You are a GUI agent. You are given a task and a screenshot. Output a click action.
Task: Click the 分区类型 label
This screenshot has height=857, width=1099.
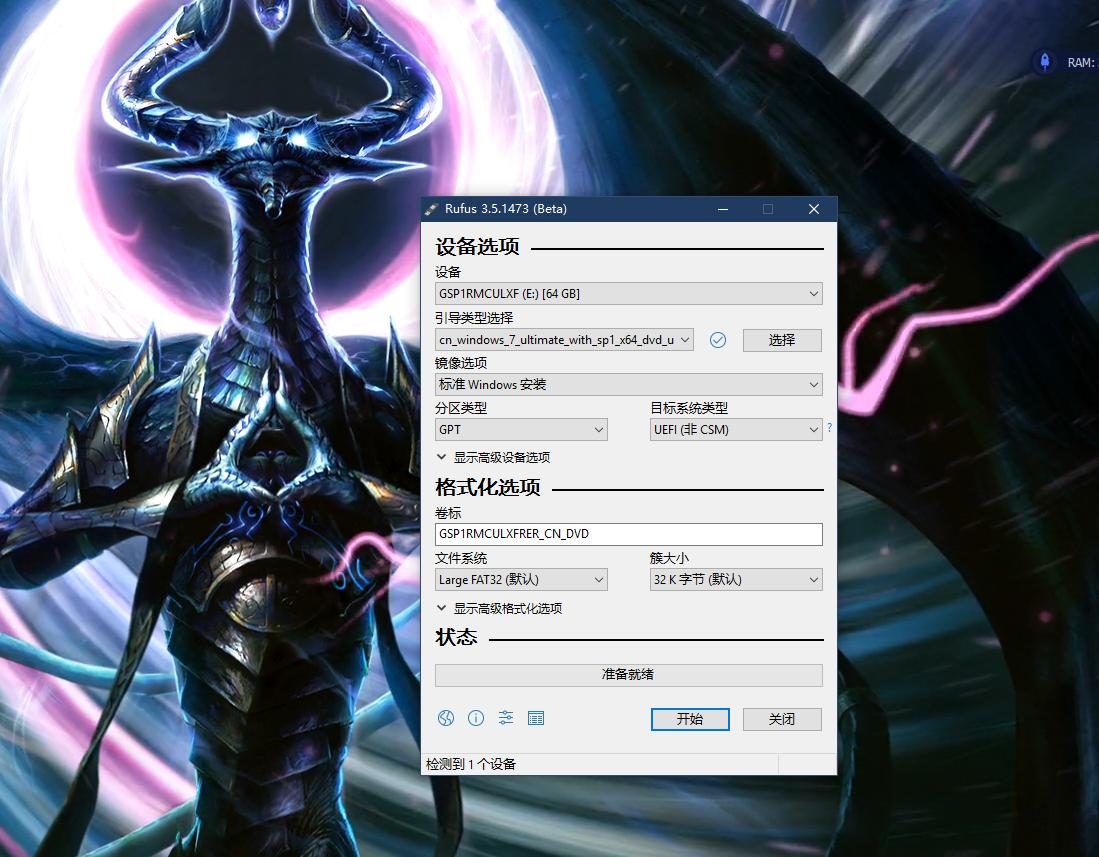[x=461, y=408]
